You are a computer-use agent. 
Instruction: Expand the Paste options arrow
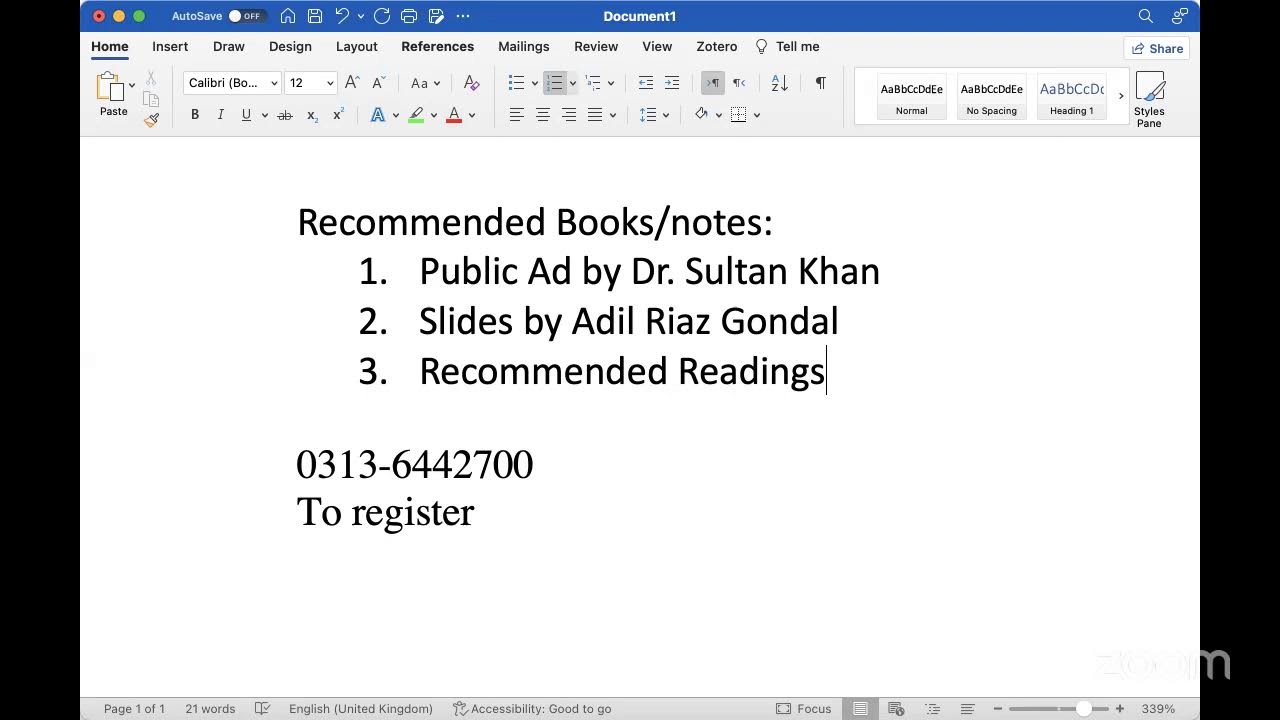pos(132,86)
